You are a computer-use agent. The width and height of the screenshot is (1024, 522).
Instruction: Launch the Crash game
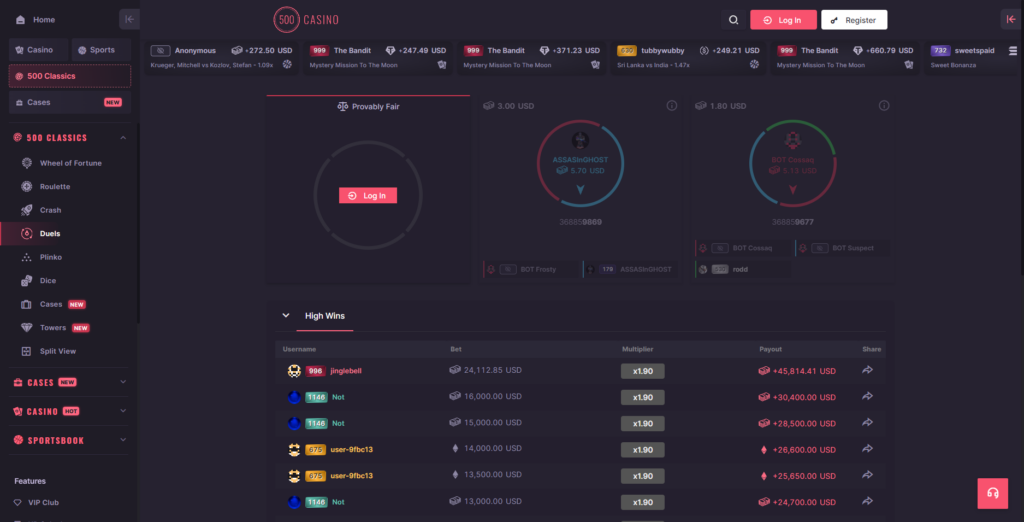click(x=50, y=210)
